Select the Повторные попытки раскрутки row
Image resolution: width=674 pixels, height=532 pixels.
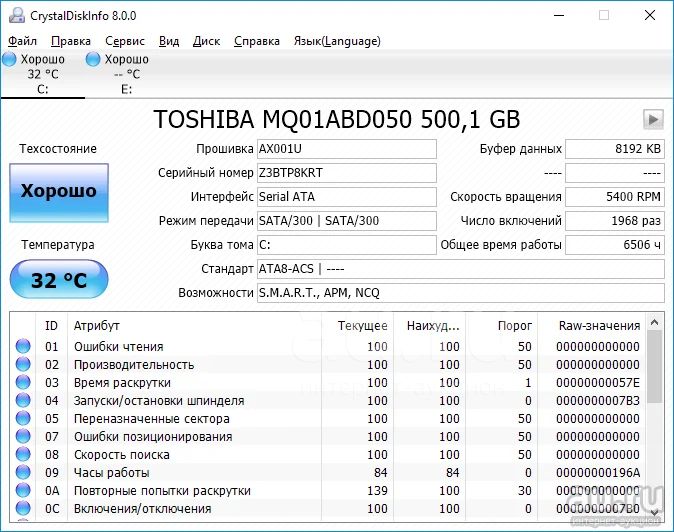pos(328,491)
